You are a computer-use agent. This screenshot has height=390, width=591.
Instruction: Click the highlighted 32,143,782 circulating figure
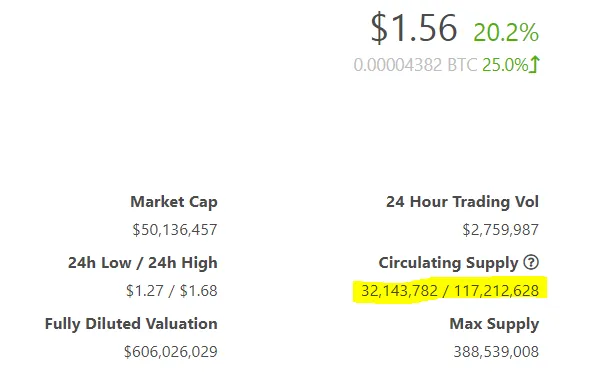pyautogui.click(x=400, y=291)
